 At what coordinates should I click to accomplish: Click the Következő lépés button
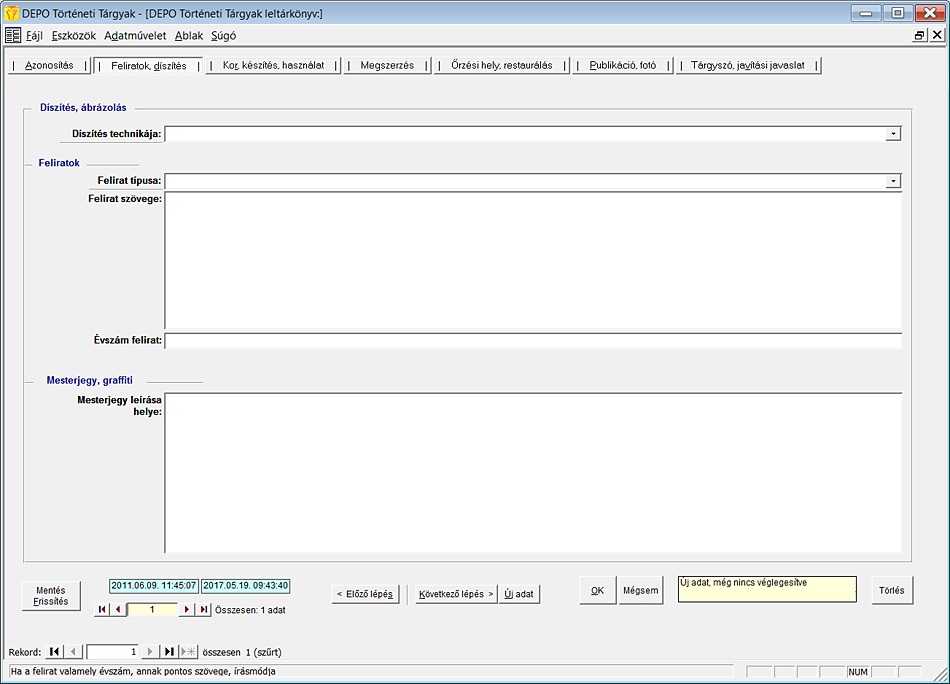coord(456,593)
